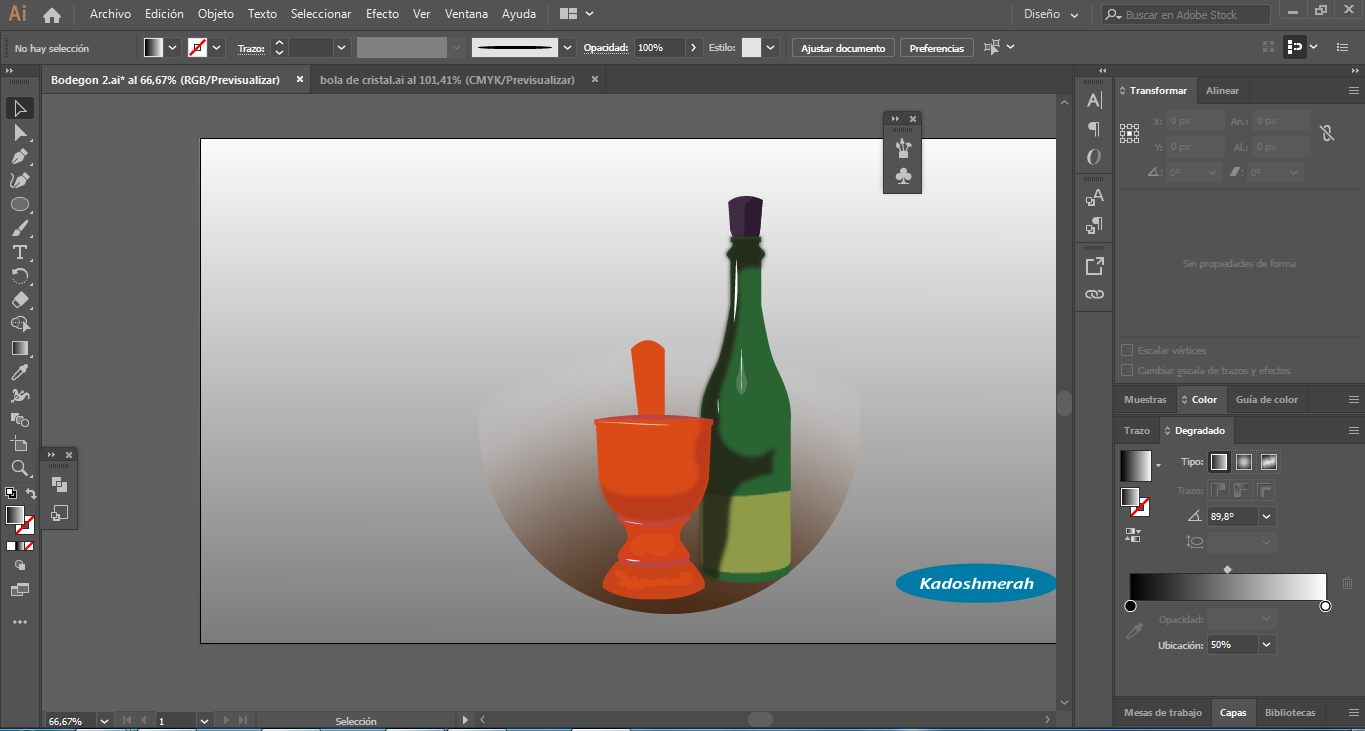
Task: Open the Asset Export panel icon
Action: (x=1094, y=266)
